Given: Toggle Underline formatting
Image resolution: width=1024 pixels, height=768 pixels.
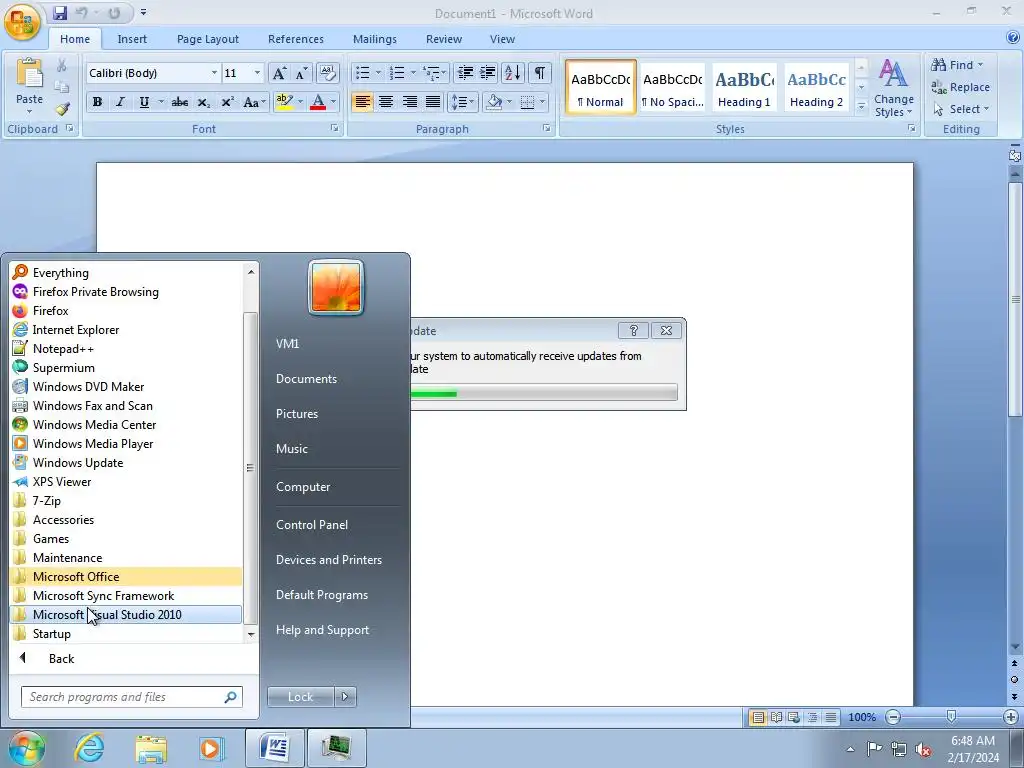Looking at the screenshot, I should coord(144,102).
